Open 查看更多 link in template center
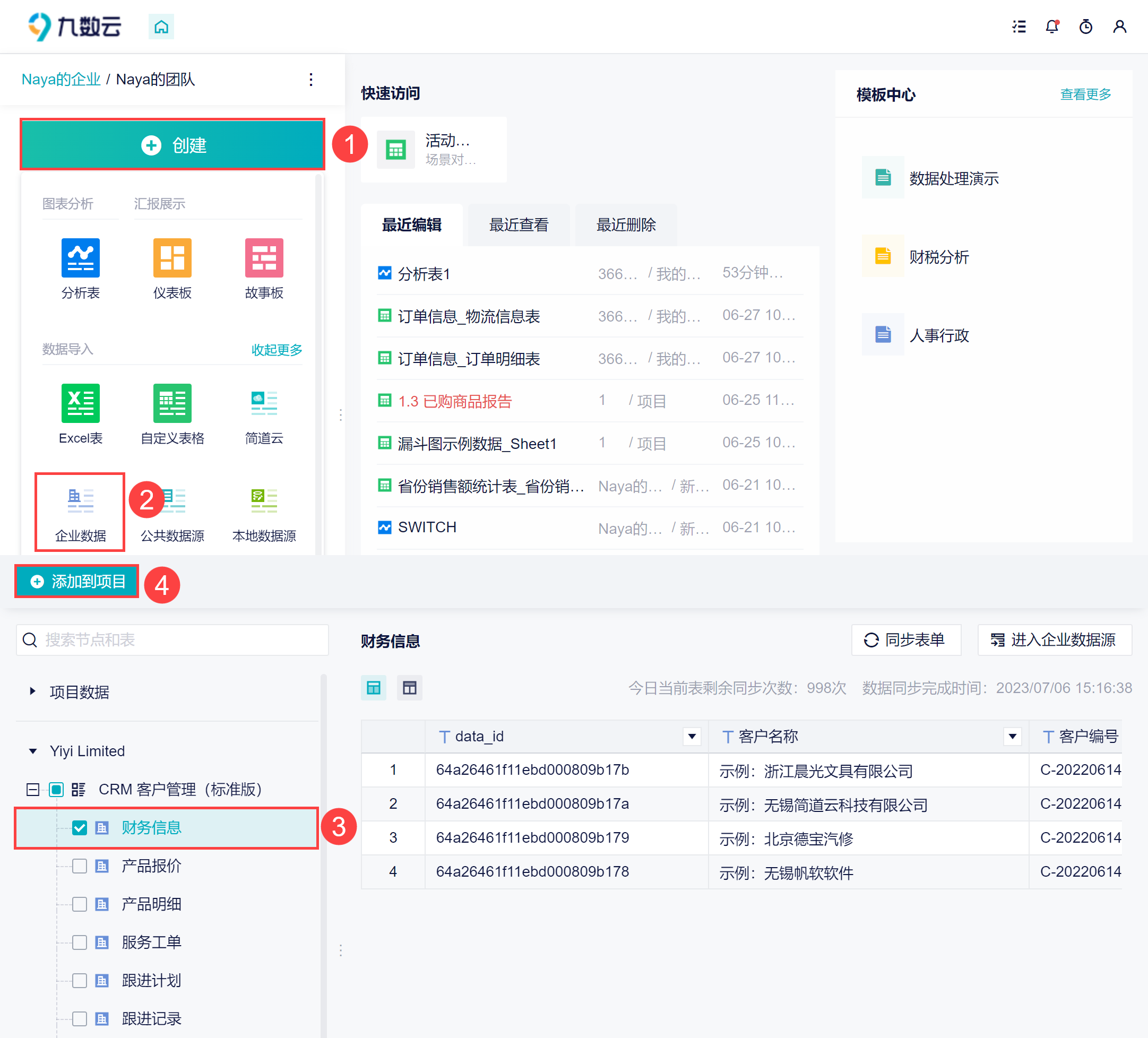This screenshot has height=1038, width=1148. 1085,94
